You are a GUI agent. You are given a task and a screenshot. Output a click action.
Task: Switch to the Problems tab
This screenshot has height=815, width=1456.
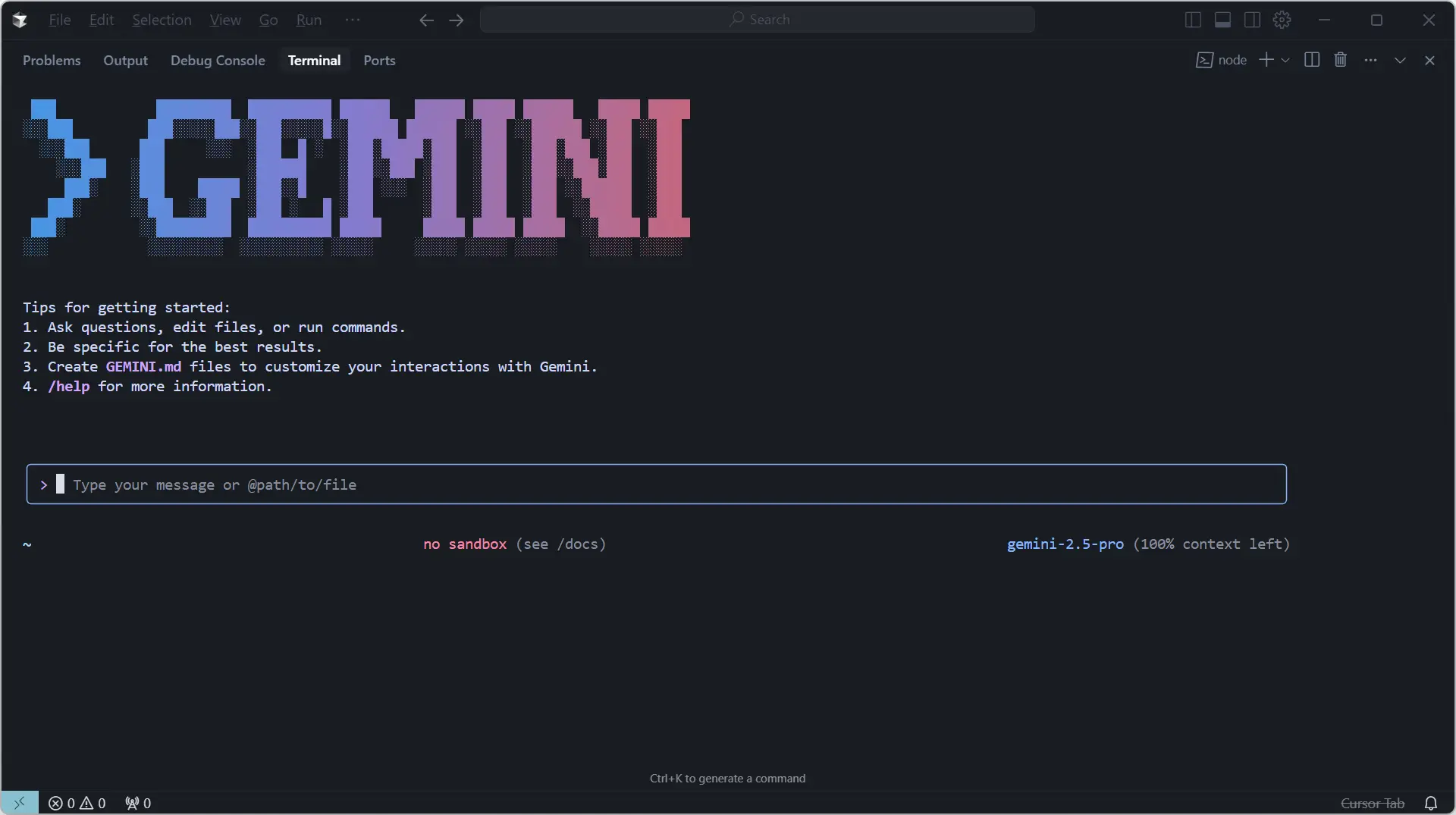52,61
